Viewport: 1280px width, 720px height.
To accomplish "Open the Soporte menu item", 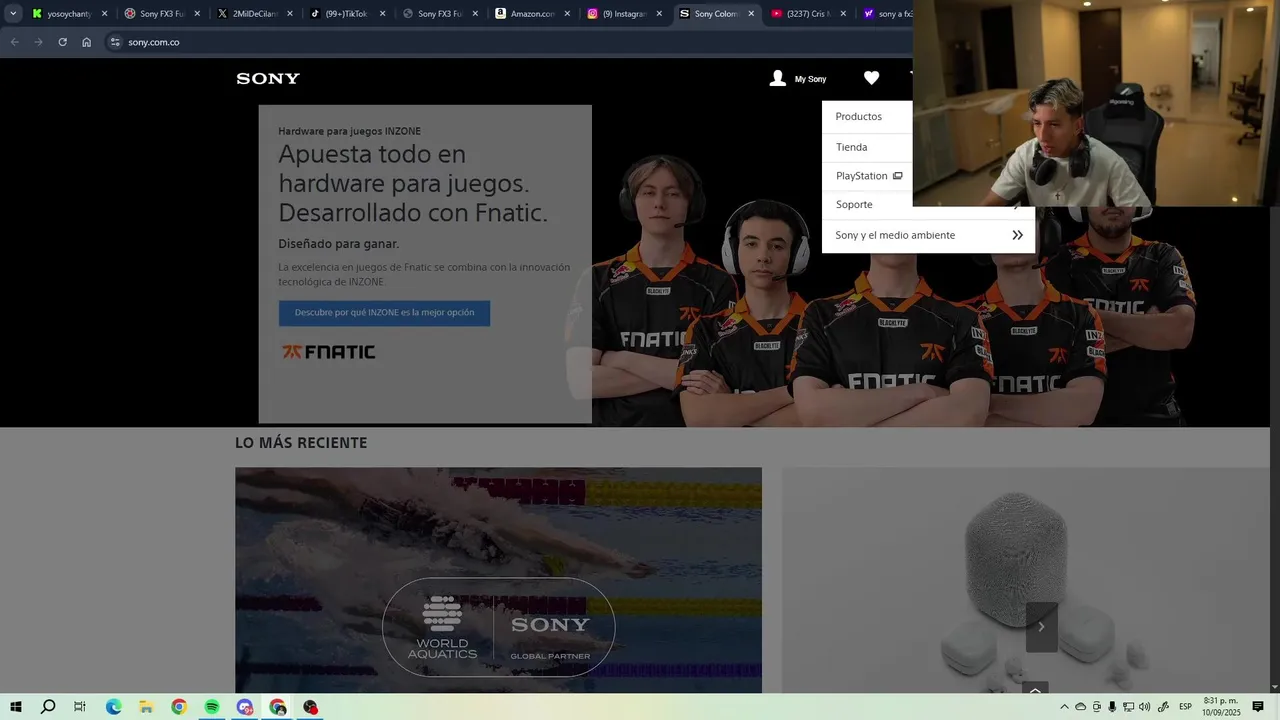I will point(854,205).
